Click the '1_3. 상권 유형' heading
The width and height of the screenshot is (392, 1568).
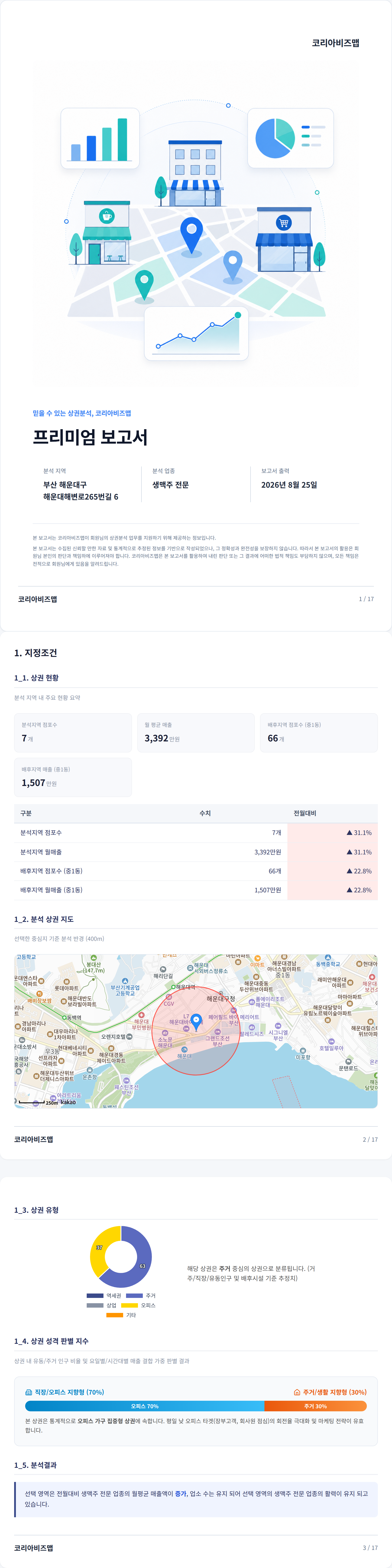[x=36, y=1210]
